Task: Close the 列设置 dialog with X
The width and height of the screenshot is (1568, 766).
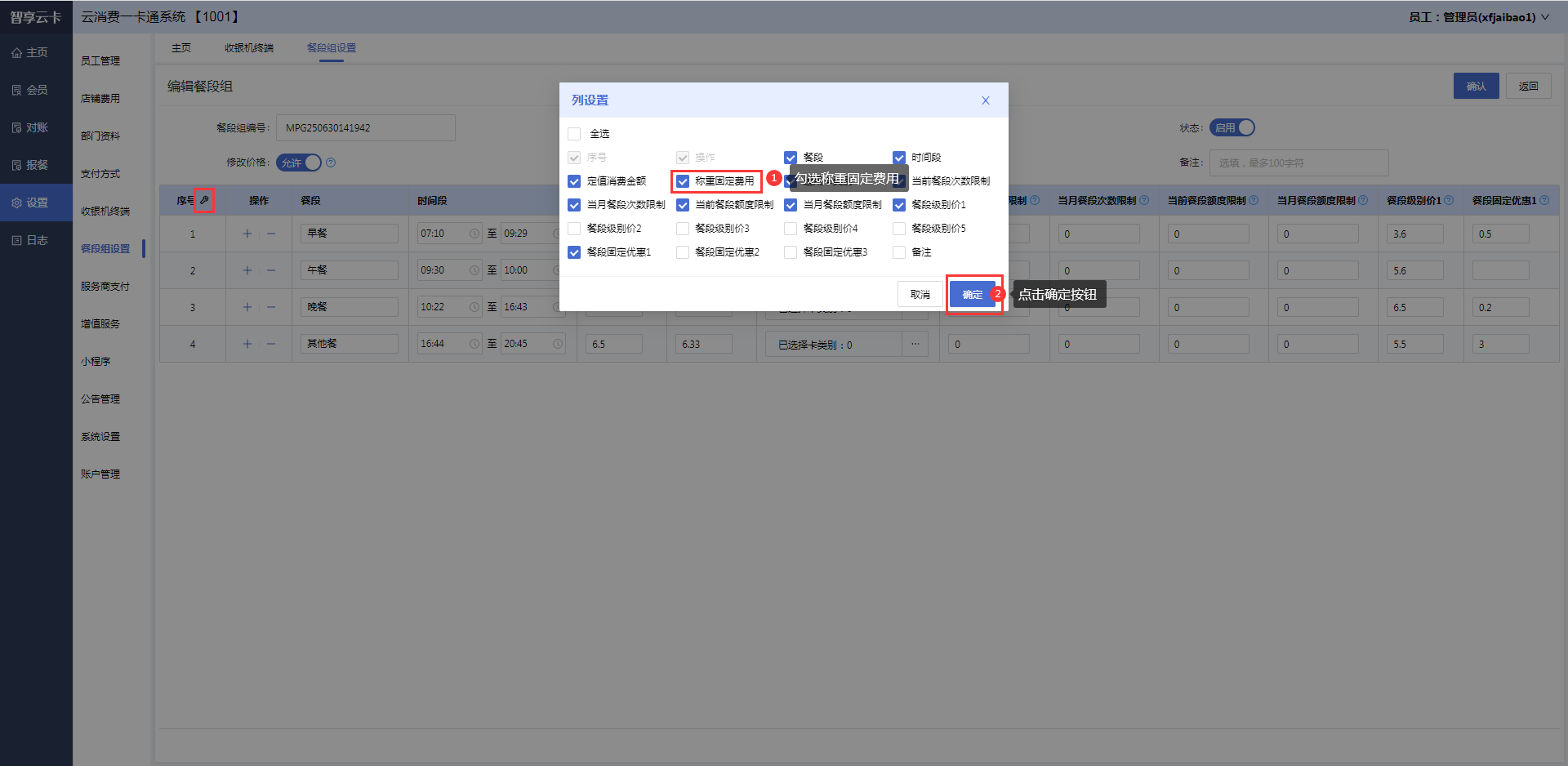Action: tap(986, 100)
